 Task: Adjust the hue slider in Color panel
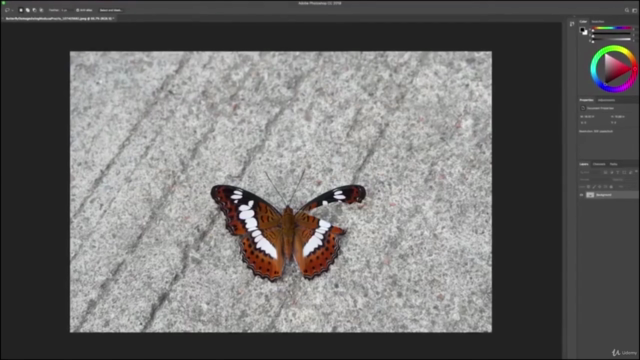tap(611, 28)
